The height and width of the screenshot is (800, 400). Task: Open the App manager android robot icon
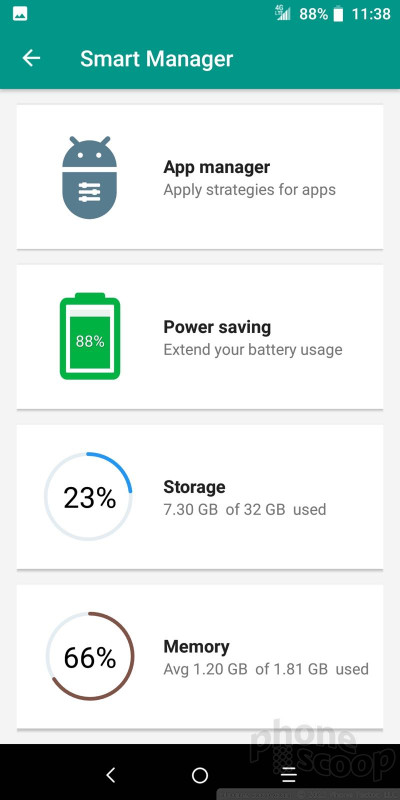click(x=89, y=177)
